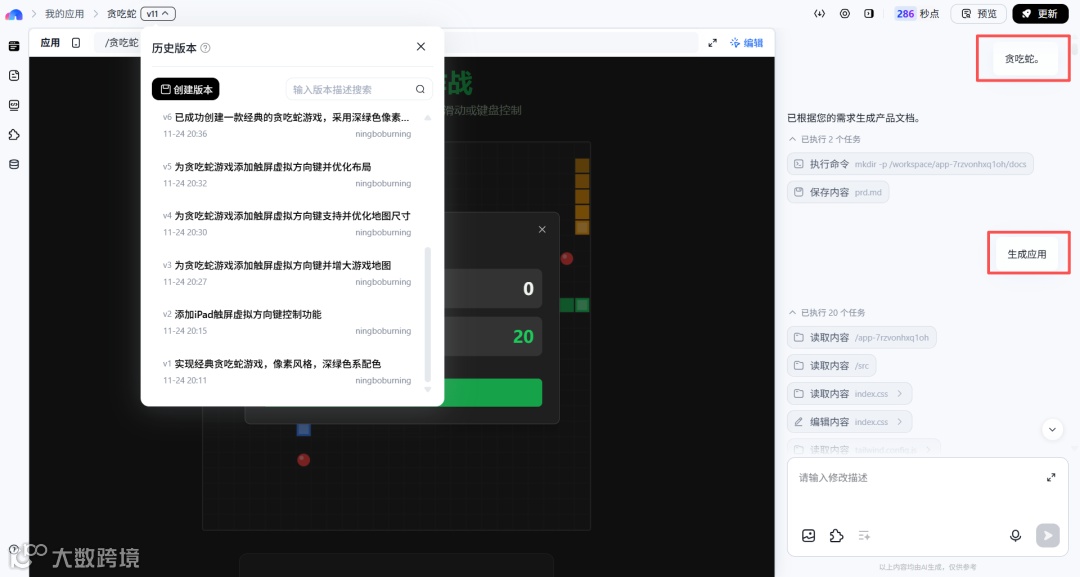Select version v3 增大游戏地图
Screen dimensions: 1080x577
point(287,273)
